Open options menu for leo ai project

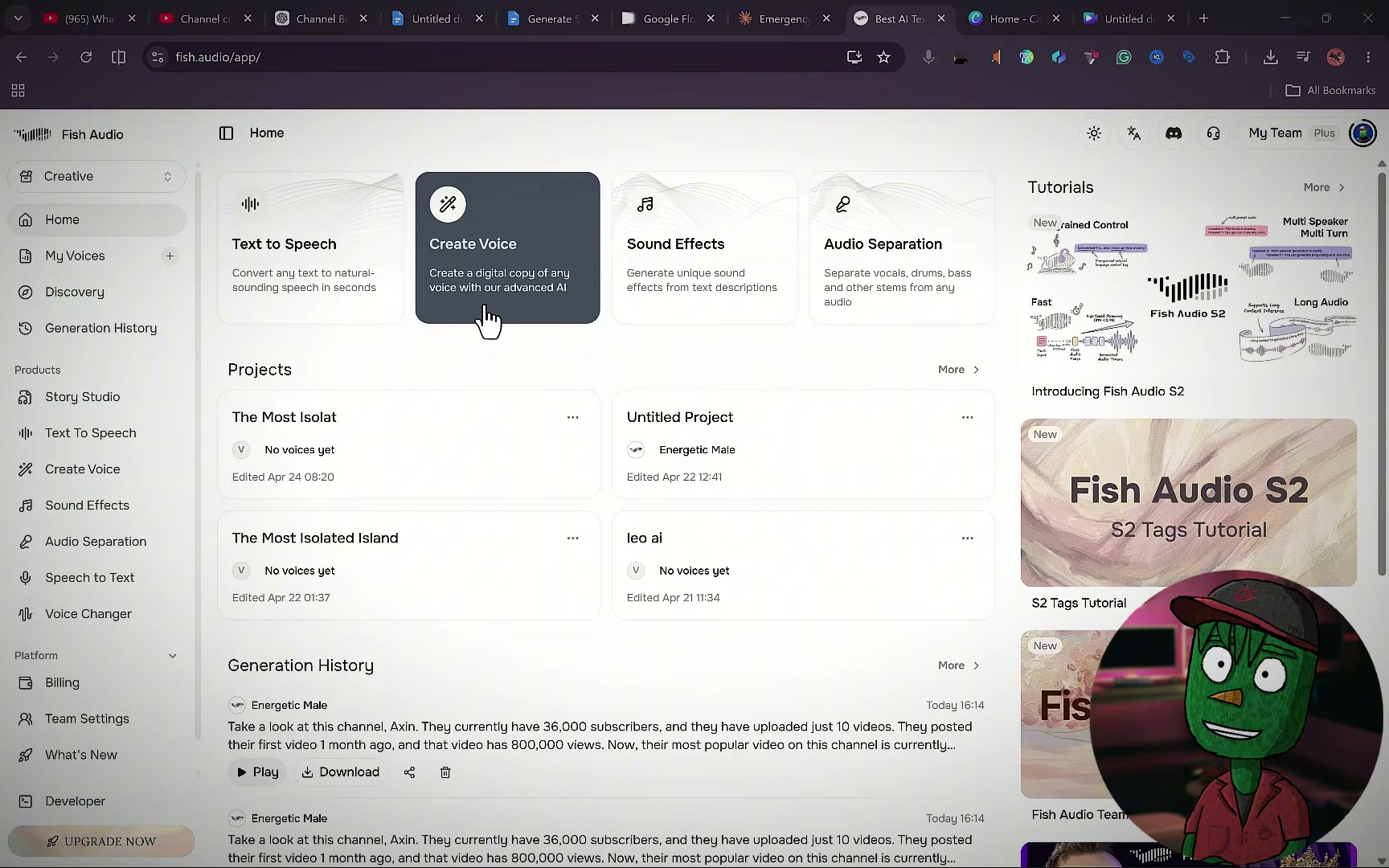[967, 538]
